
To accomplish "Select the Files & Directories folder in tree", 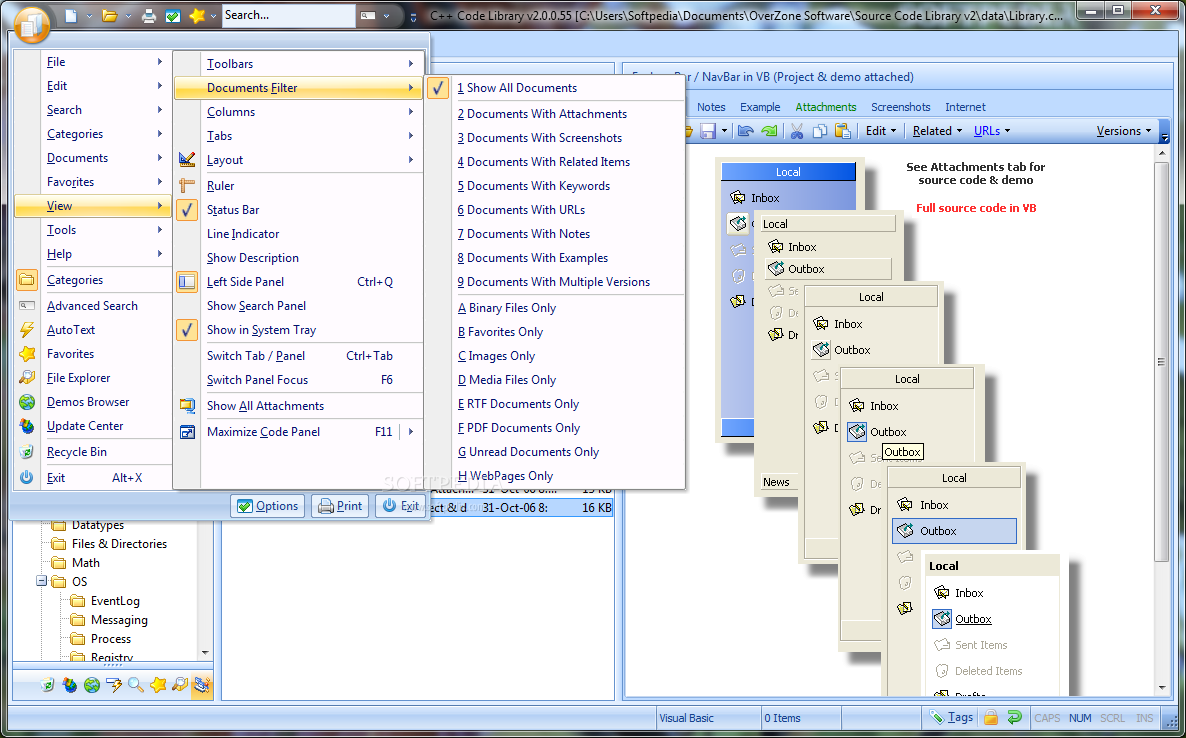I will pyautogui.click(x=119, y=544).
